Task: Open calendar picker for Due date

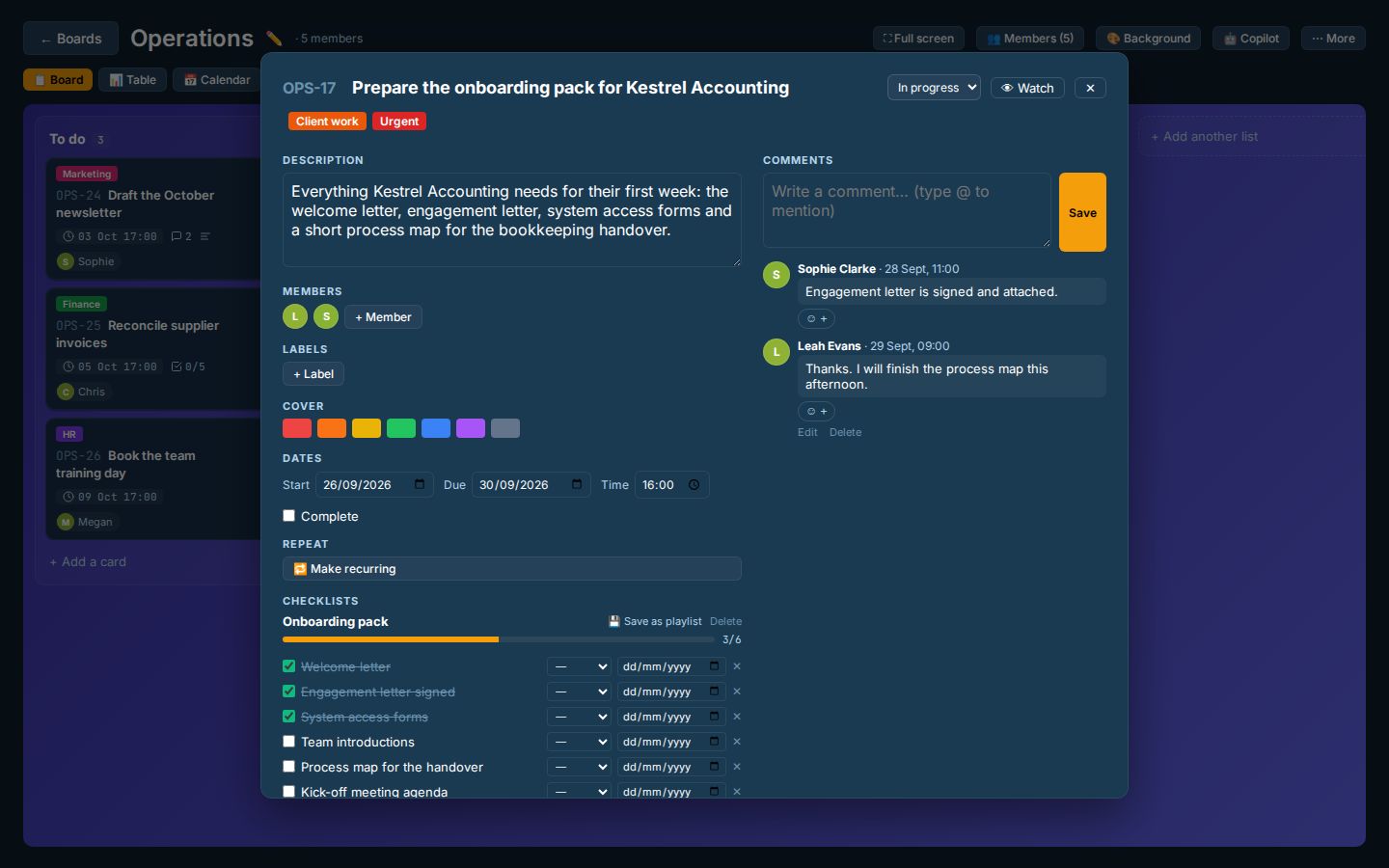Action: (x=577, y=484)
